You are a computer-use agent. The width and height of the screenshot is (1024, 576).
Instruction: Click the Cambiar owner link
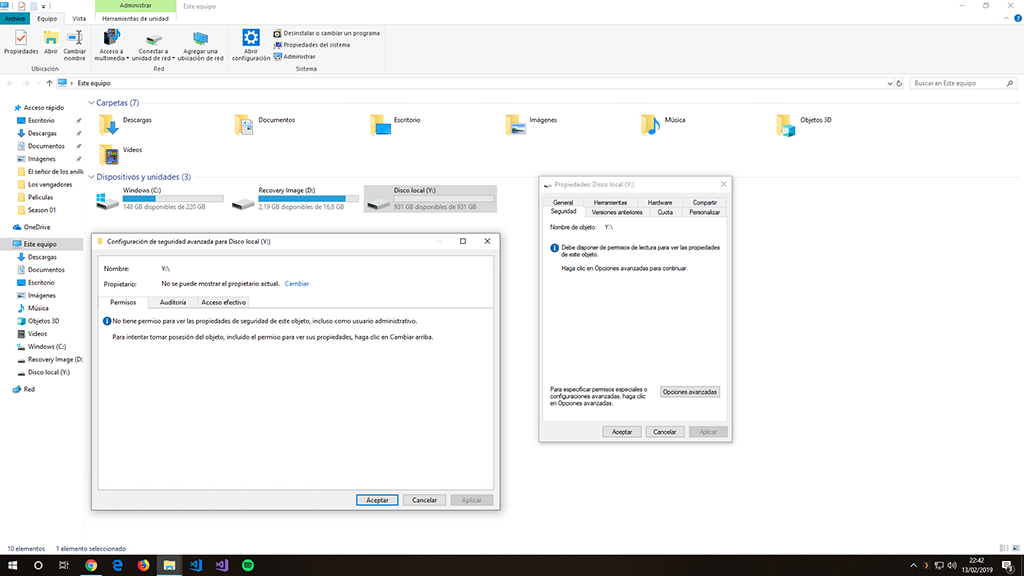pyautogui.click(x=297, y=284)
